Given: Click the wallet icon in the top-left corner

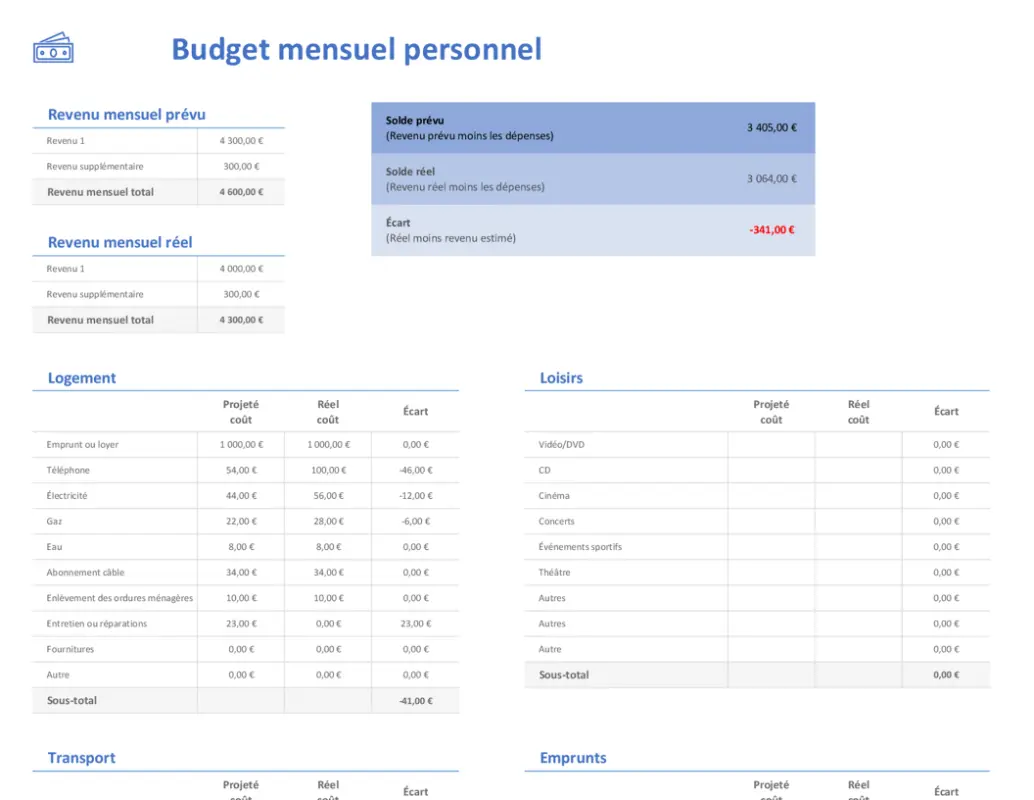Looking at the screenshot, I should 53,47.
